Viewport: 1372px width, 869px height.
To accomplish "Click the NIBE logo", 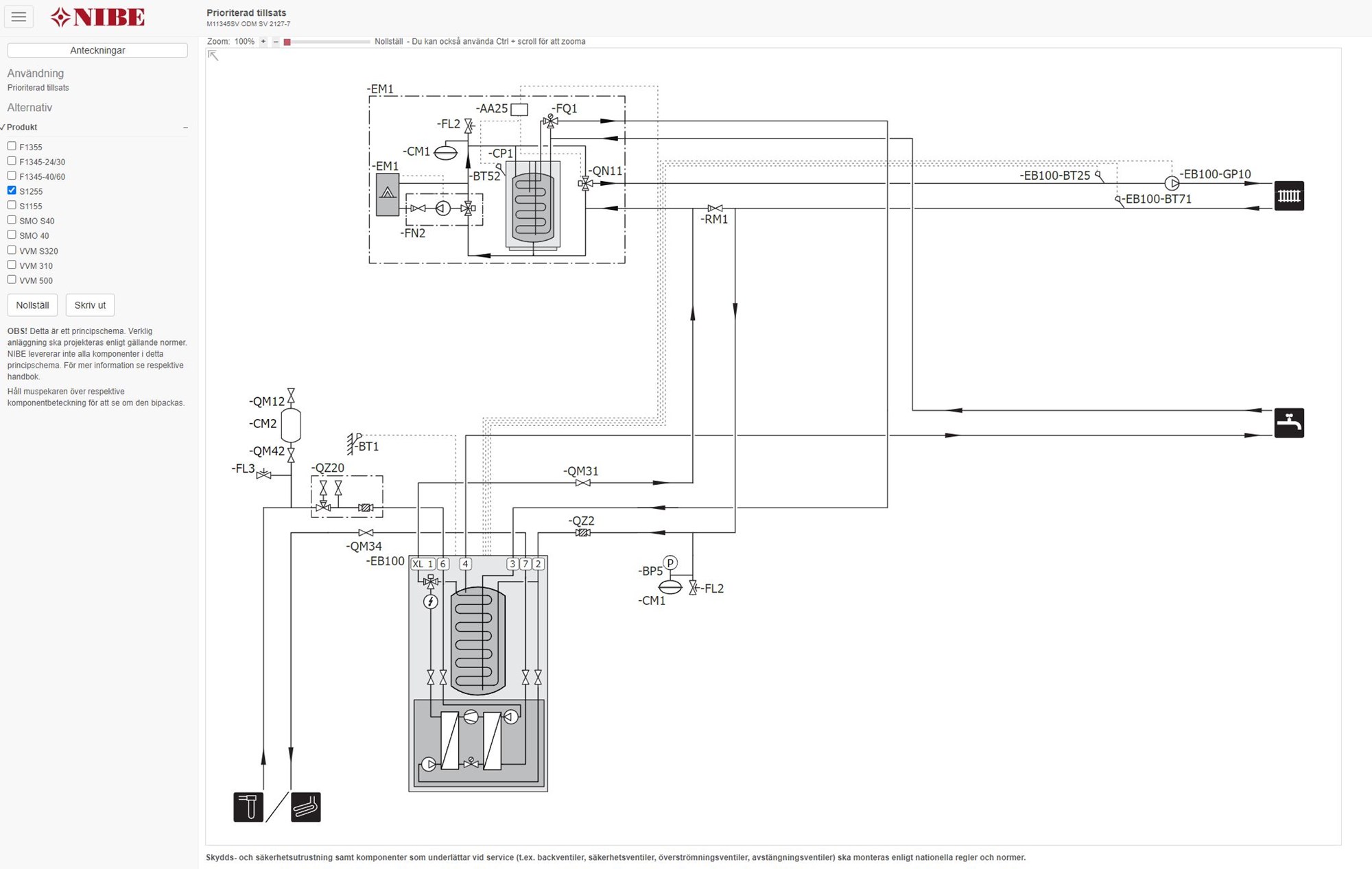I will (98, 17).
